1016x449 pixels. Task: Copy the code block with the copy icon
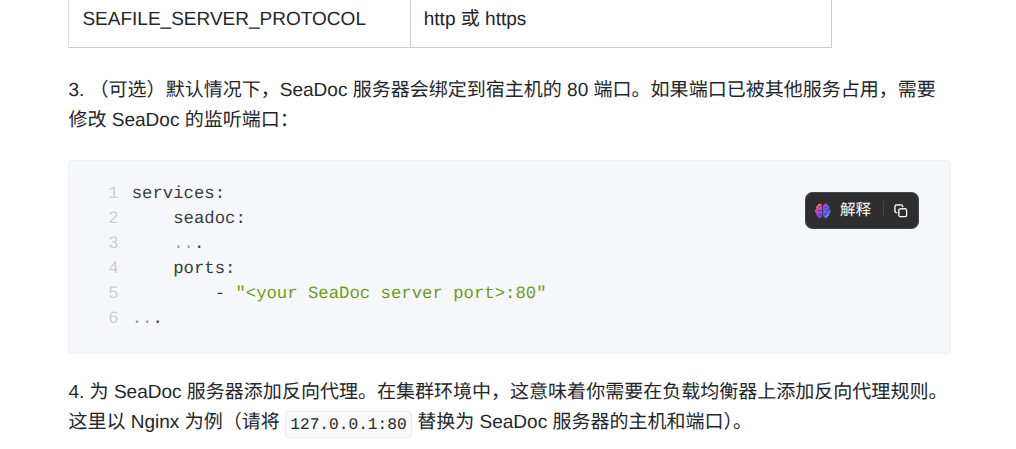[901, 210]
